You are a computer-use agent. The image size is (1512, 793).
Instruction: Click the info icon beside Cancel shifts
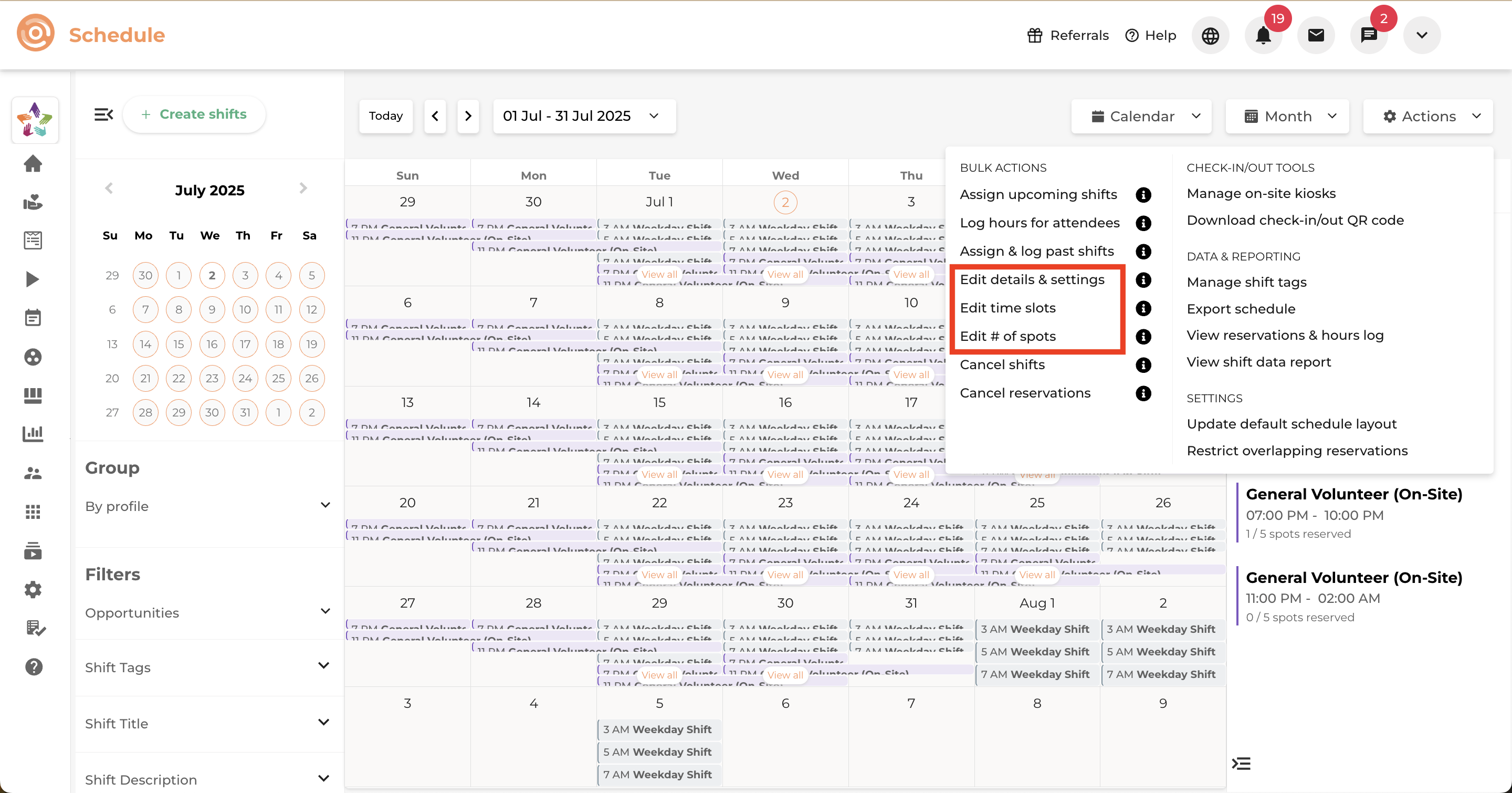1143,365
